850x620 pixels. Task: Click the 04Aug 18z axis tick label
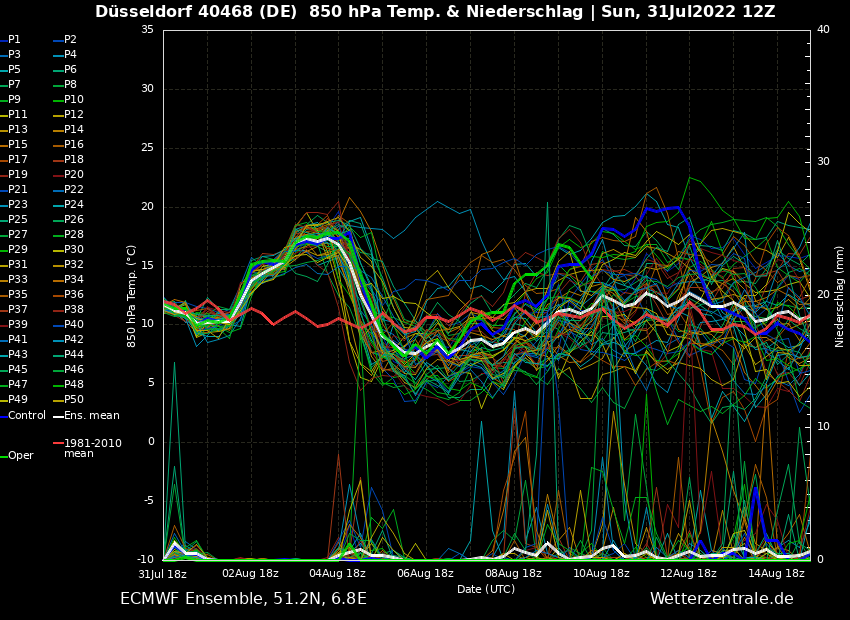click(337, 574)
